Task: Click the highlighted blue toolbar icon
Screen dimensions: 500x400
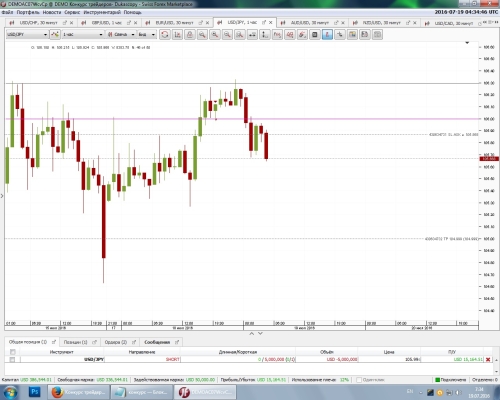Action: [327, 35]
